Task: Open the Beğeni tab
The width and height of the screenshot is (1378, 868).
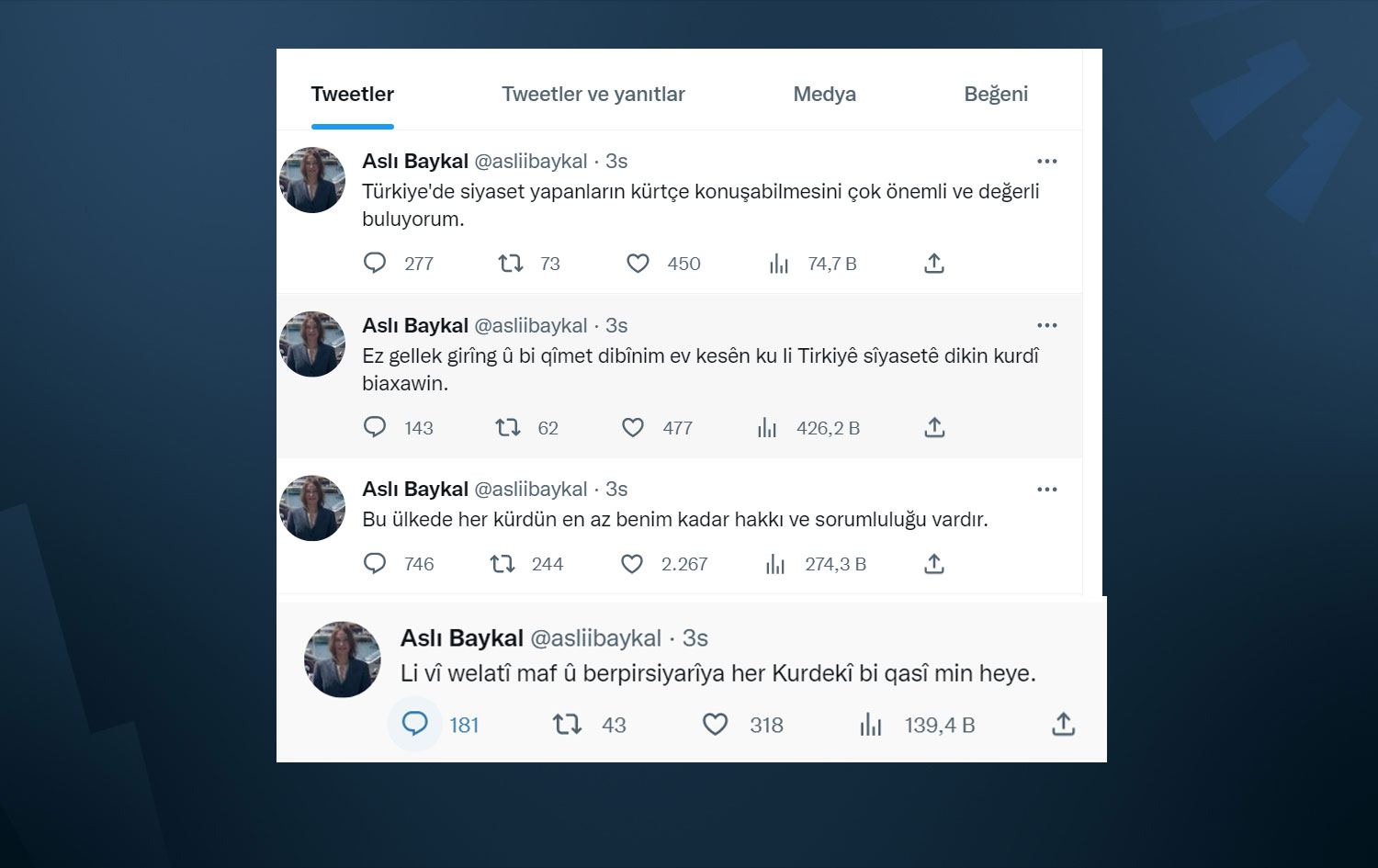Action: pyautogui.click(x=996, y=94)
